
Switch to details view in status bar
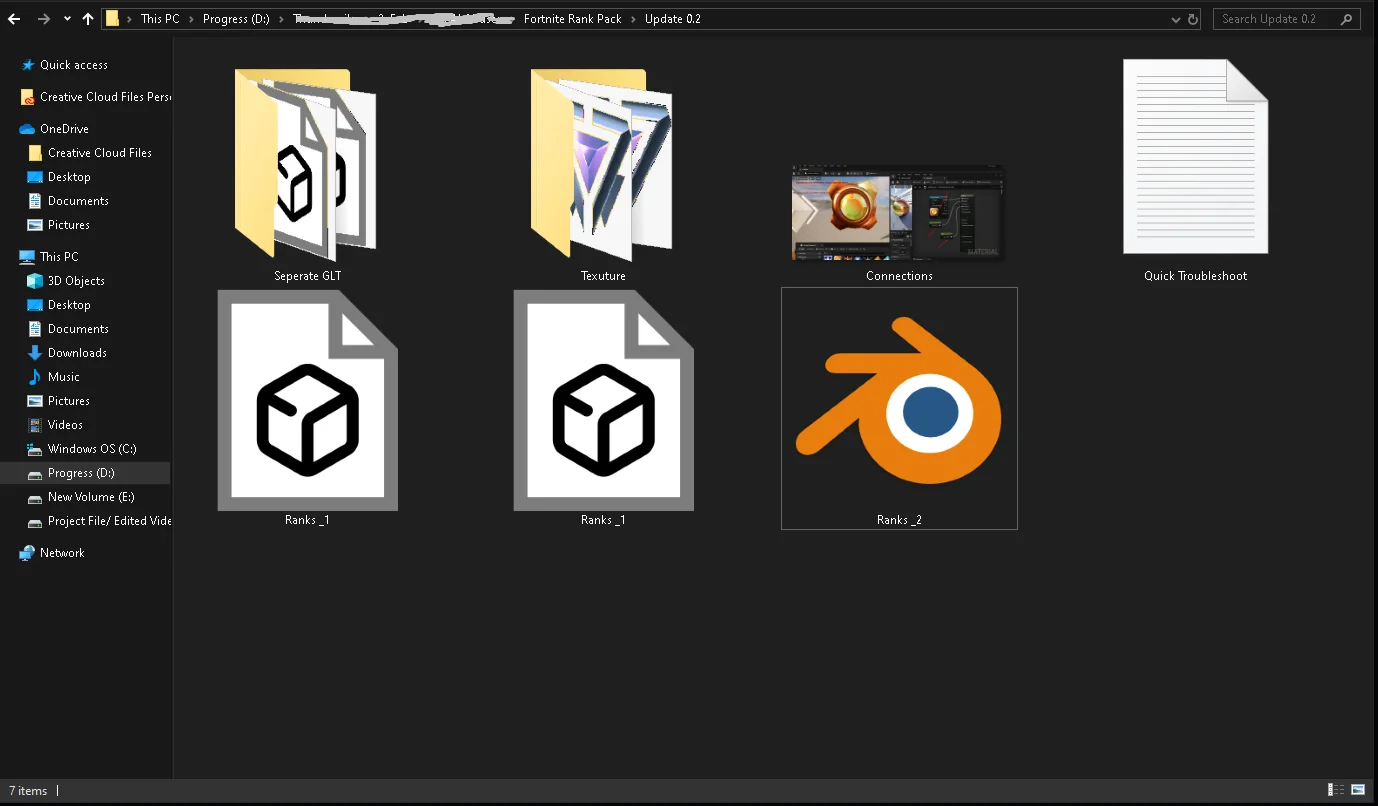[1335, 790]
